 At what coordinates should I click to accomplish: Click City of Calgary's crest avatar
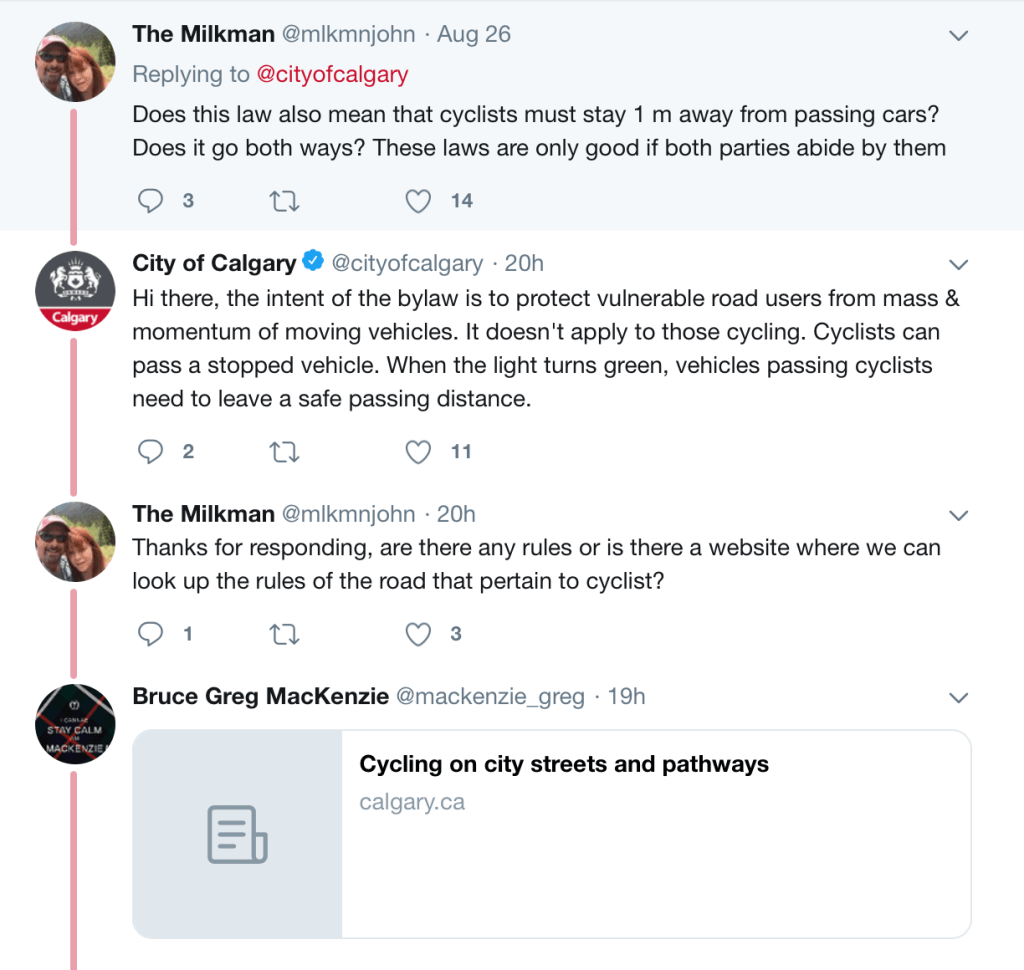coord(75,291)
